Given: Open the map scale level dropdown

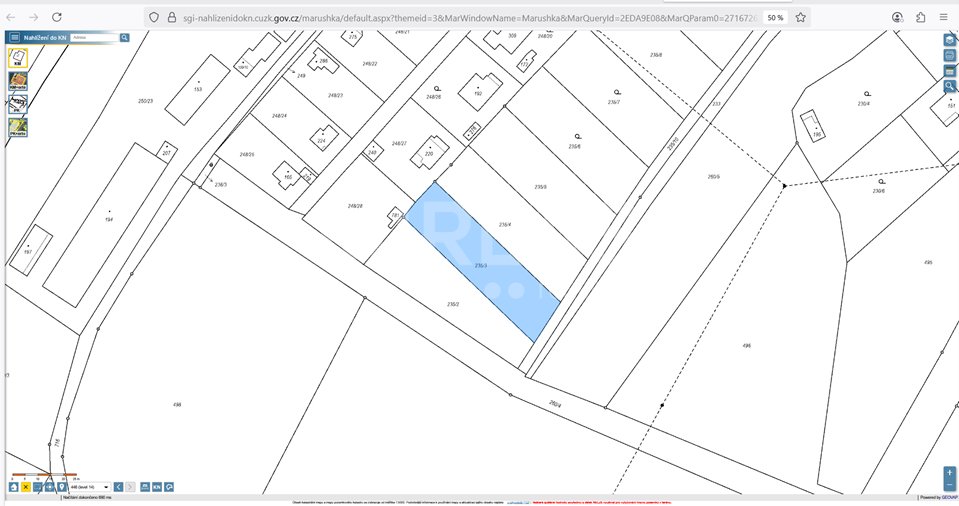Looking at the screenshot, I should click(x=90, y=487).
